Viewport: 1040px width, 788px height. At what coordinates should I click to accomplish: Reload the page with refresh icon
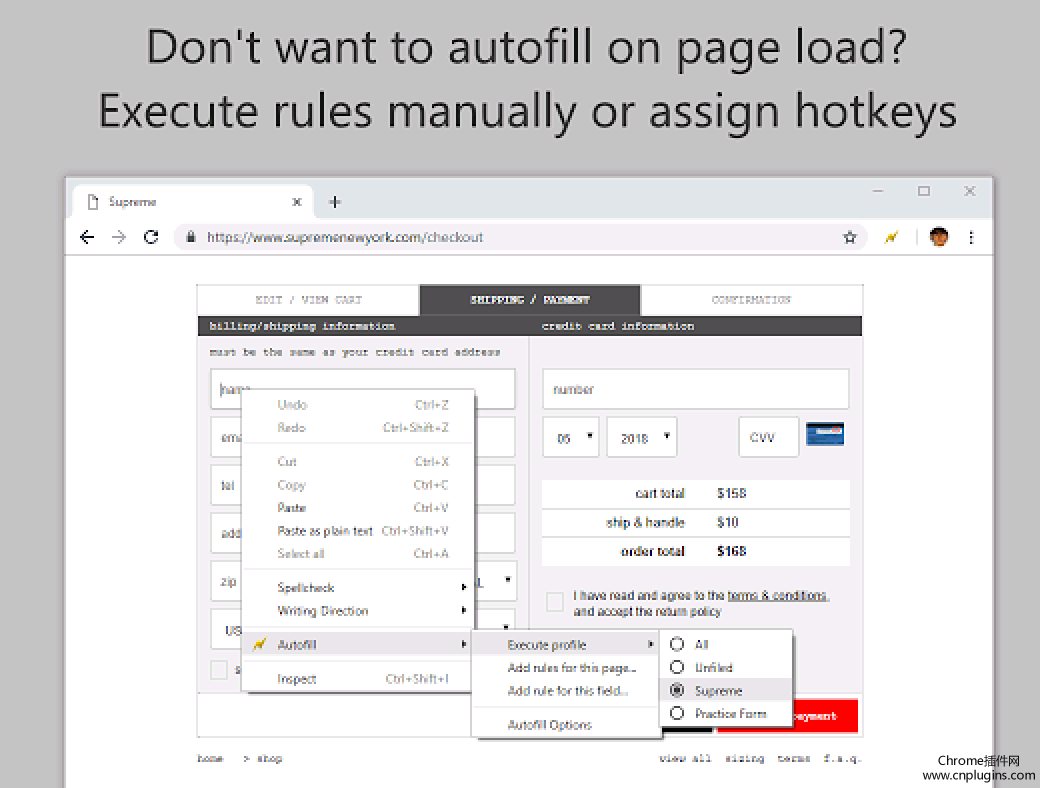pyautogui.click(x=151, y=237)
